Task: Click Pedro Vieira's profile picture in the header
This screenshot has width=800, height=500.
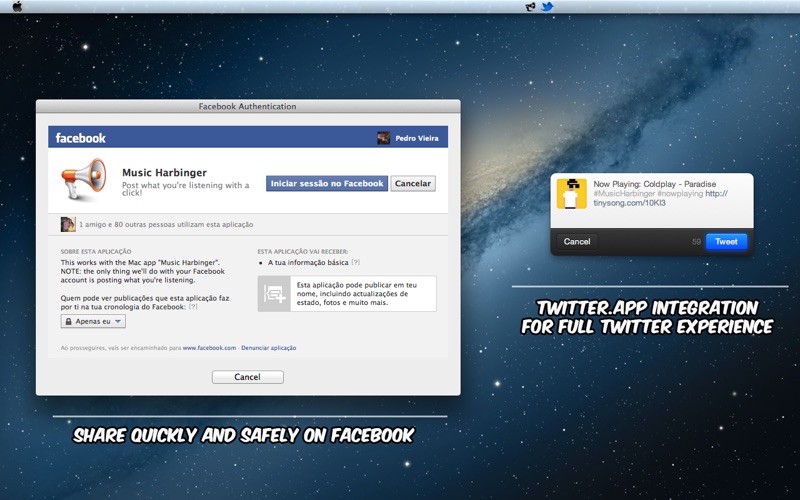Action: click(383, 138)
